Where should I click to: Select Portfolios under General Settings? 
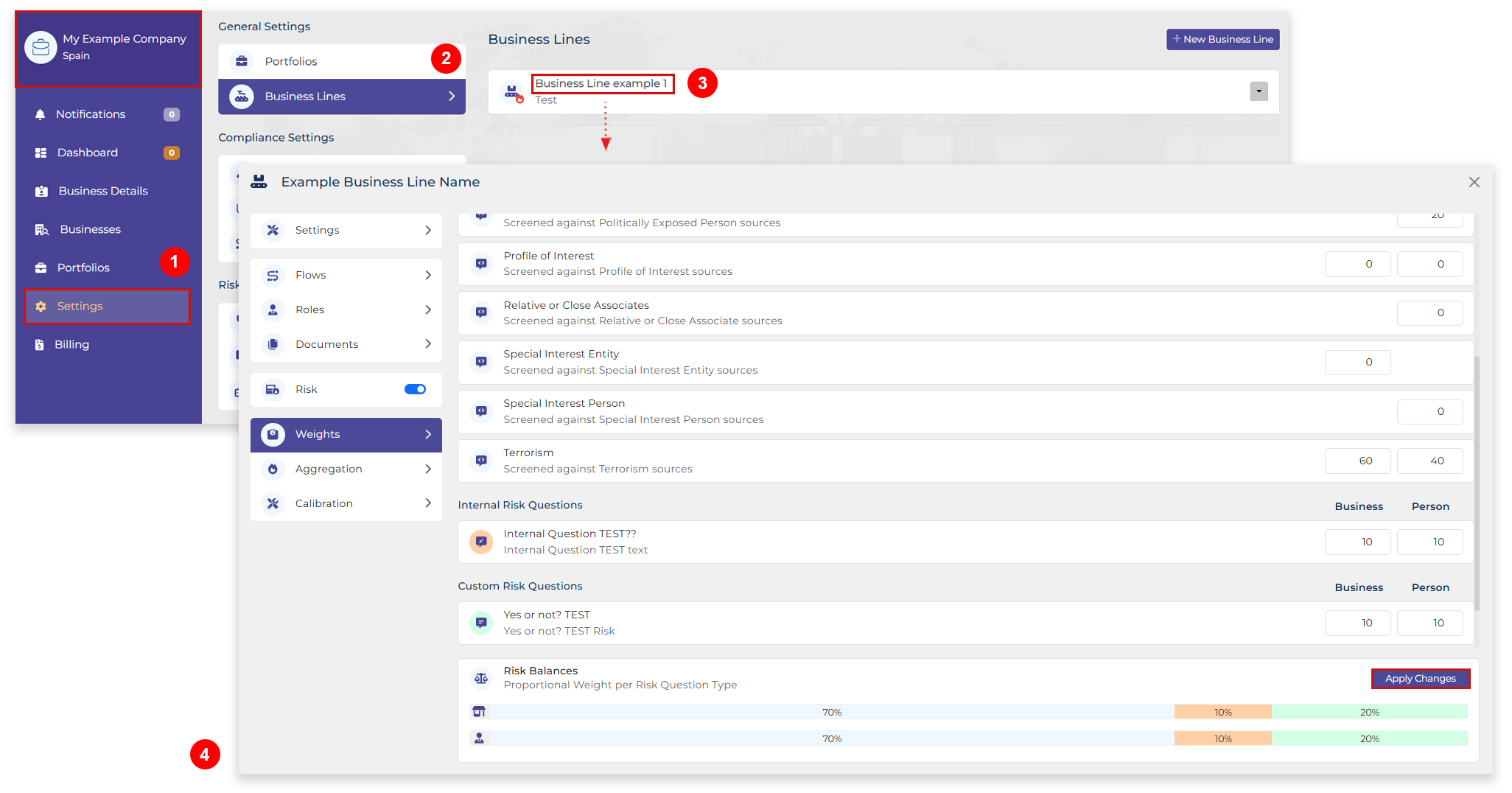point(341,61)
